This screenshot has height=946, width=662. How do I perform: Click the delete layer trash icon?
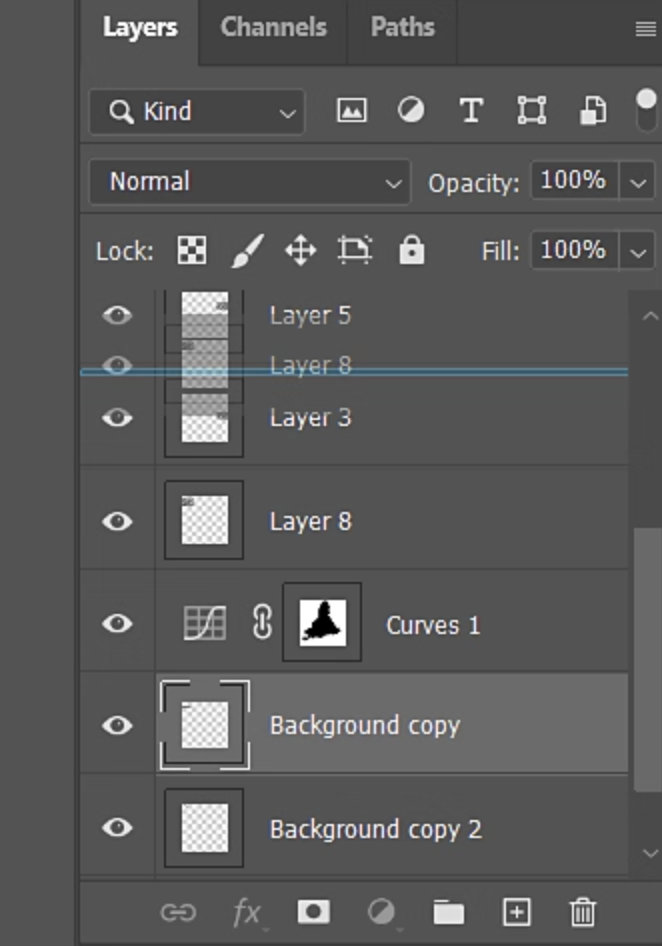[x=582, y=911]
